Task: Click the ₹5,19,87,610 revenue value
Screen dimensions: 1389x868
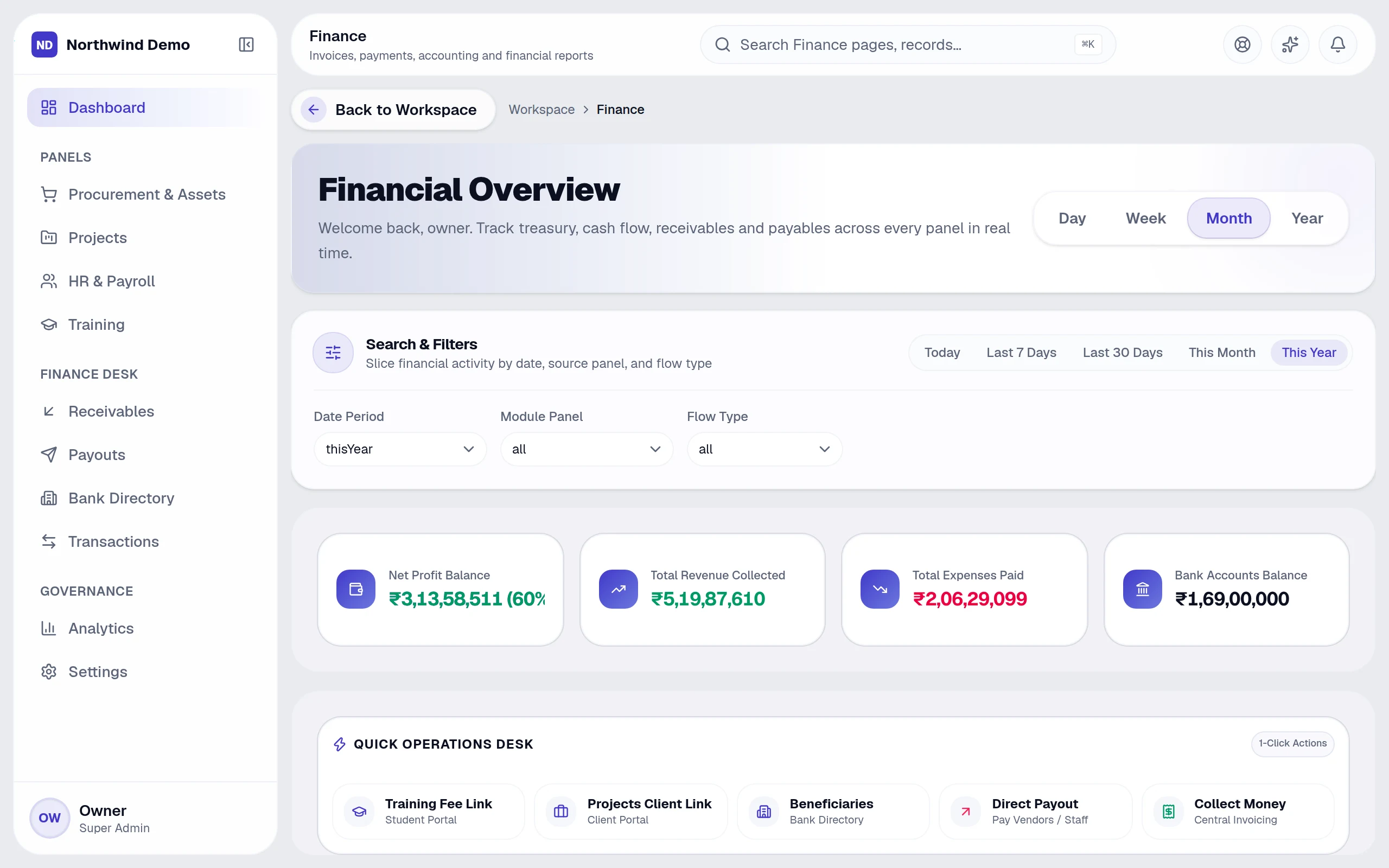Action: point(708,599)
